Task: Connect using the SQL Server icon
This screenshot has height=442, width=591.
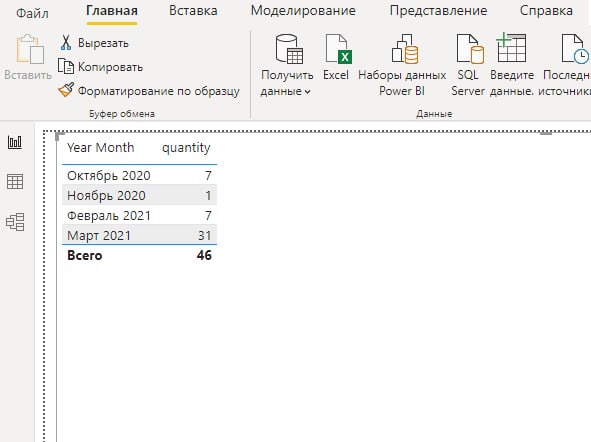Action: 470,49
